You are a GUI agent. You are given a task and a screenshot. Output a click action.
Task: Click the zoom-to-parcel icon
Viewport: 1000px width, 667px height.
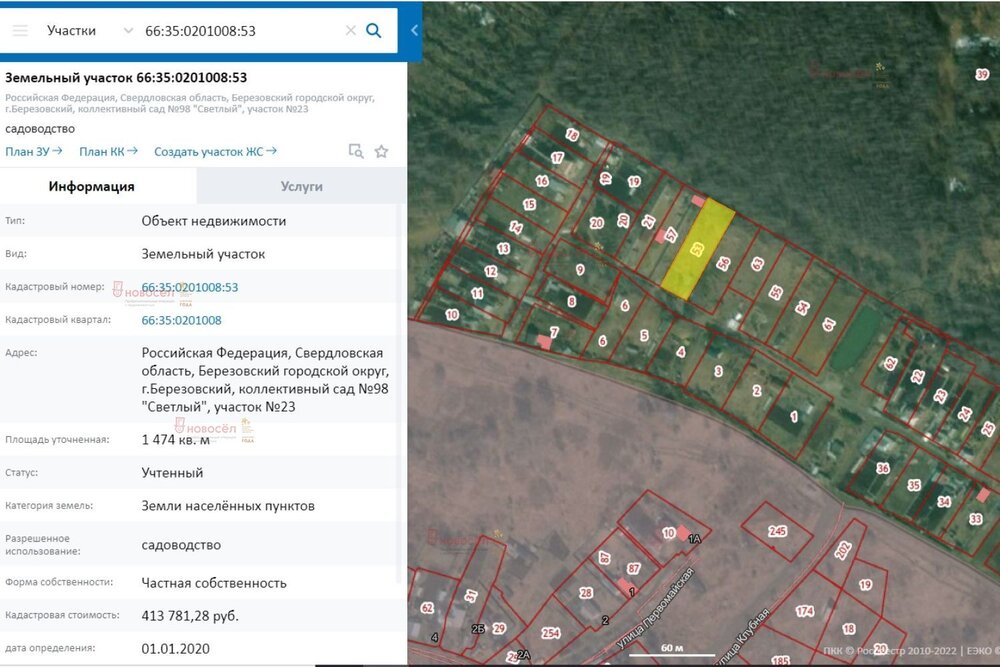click(356, 152)
